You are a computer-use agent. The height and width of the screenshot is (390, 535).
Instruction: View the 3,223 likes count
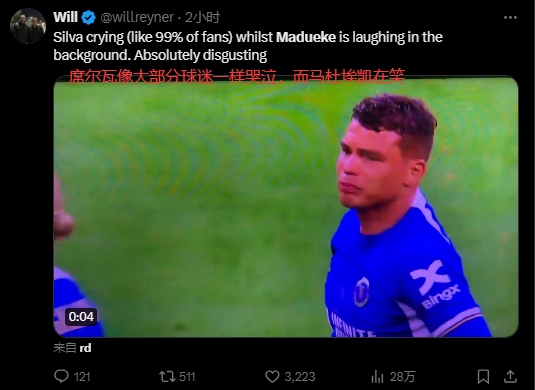point(300,377)
